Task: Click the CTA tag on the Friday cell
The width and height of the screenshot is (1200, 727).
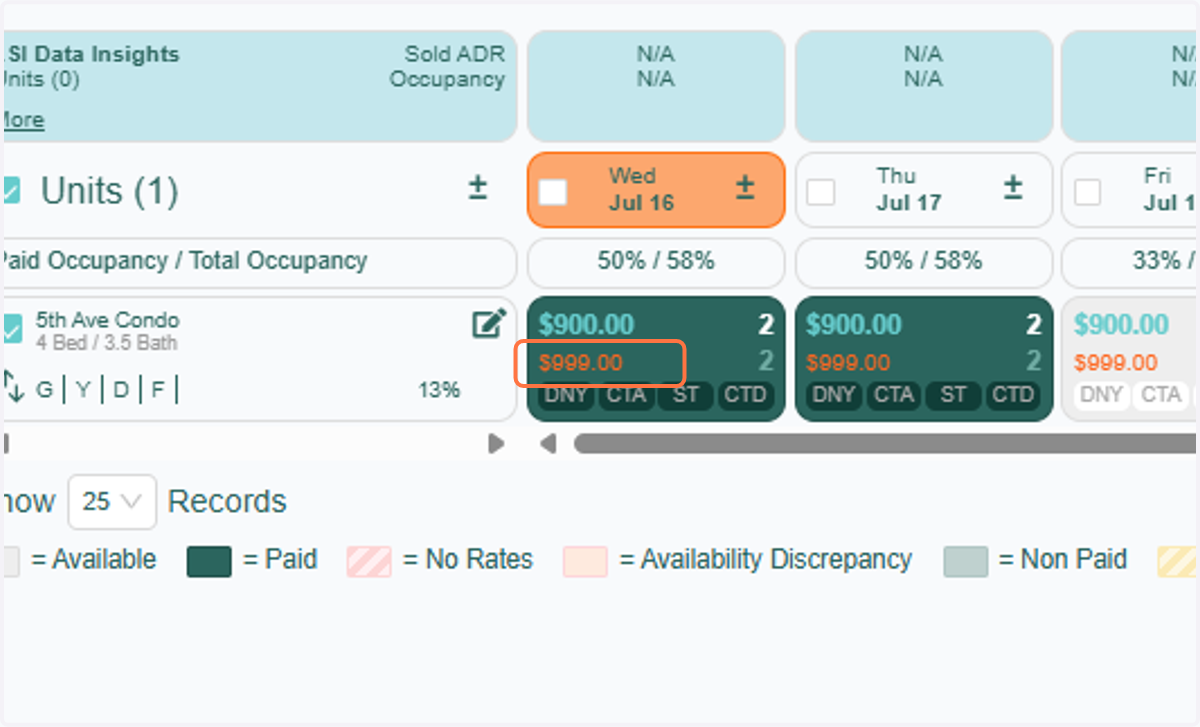Action: click(x=1161, y=395)
